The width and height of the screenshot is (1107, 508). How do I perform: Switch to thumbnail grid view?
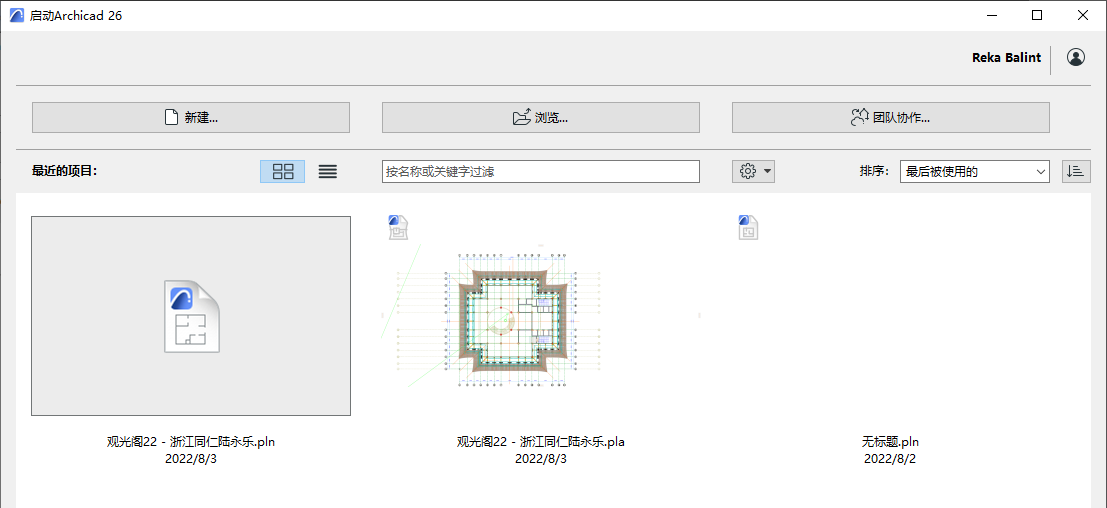click(x=282, y=171)
